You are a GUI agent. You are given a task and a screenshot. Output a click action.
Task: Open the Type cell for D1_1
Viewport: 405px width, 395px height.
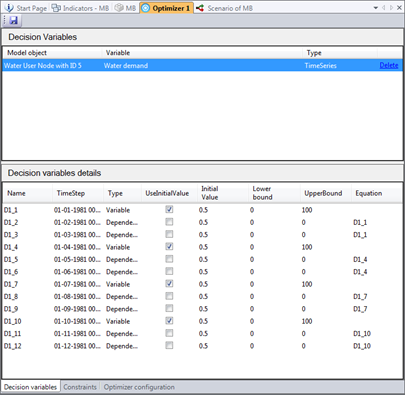(122, 210)
